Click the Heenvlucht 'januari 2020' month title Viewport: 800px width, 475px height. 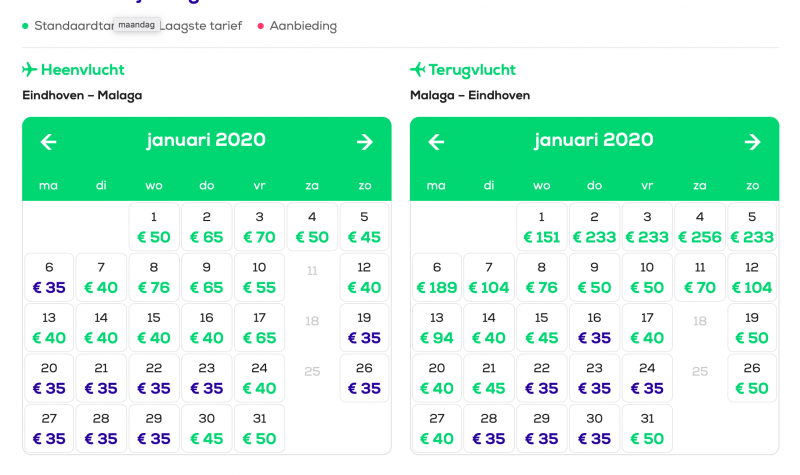pos(206,140)
